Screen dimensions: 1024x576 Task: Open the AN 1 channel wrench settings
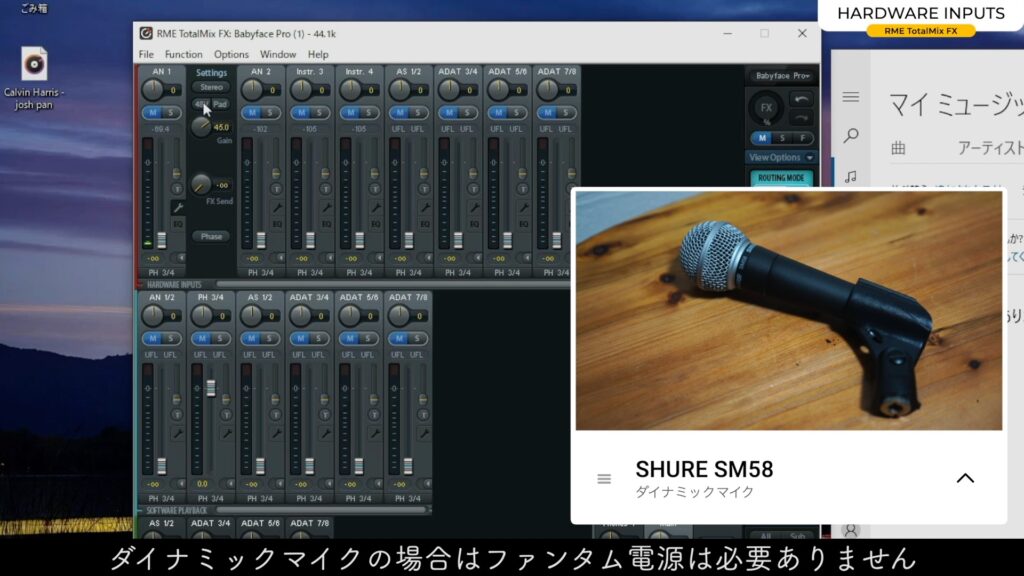pyautogui.click(x=177, y=208)
